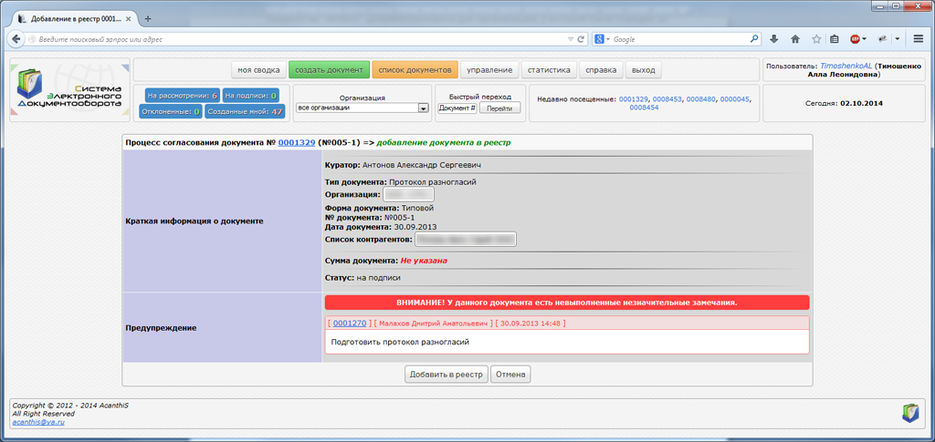
Task: Click 'Созданные мной: 47' counter button
Action: 245,112
